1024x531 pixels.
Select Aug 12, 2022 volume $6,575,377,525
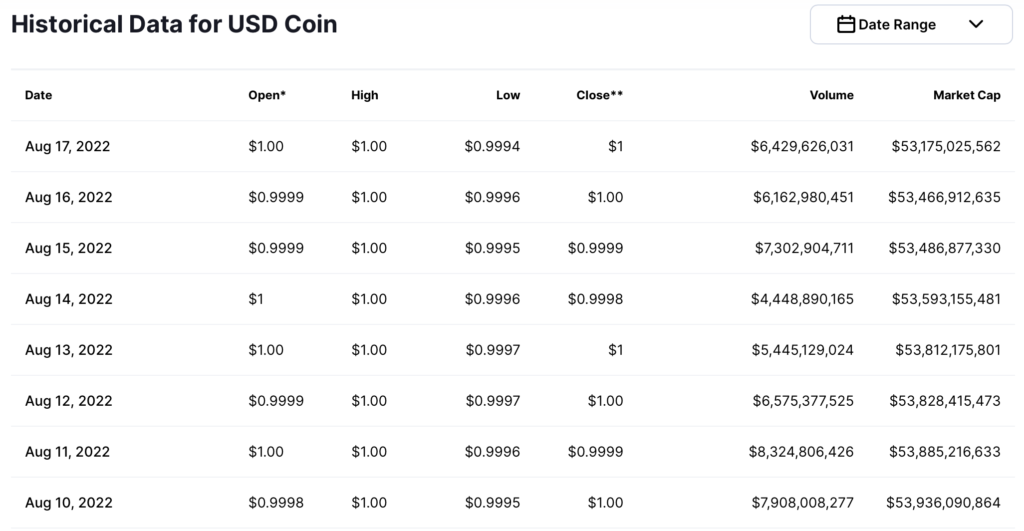click(801, 401)
